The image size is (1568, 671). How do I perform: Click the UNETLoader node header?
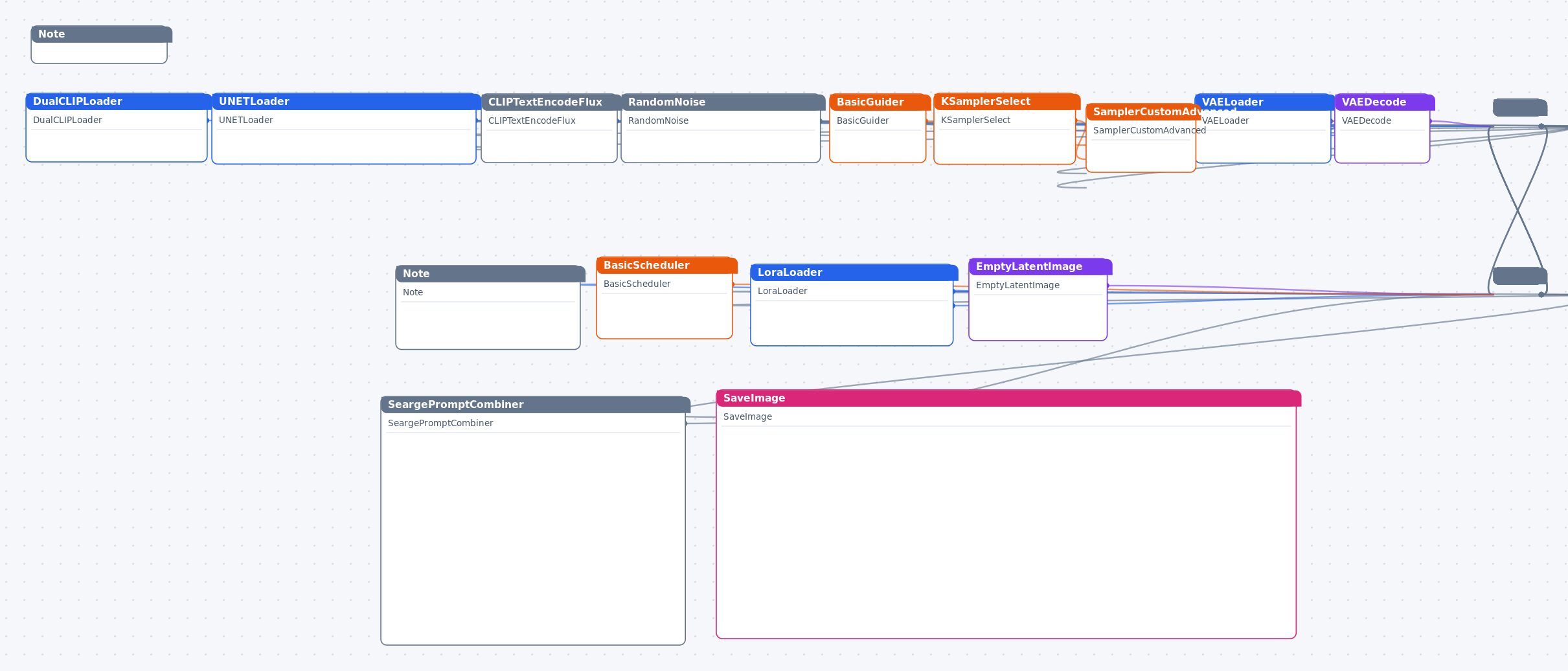346,102
